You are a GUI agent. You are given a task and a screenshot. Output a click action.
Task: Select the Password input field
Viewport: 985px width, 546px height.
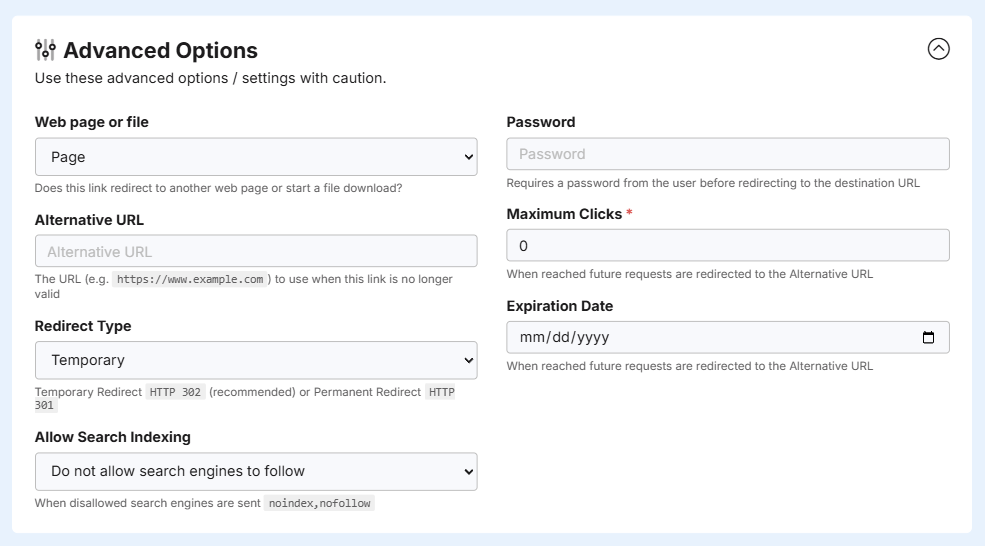pos(728,154)
